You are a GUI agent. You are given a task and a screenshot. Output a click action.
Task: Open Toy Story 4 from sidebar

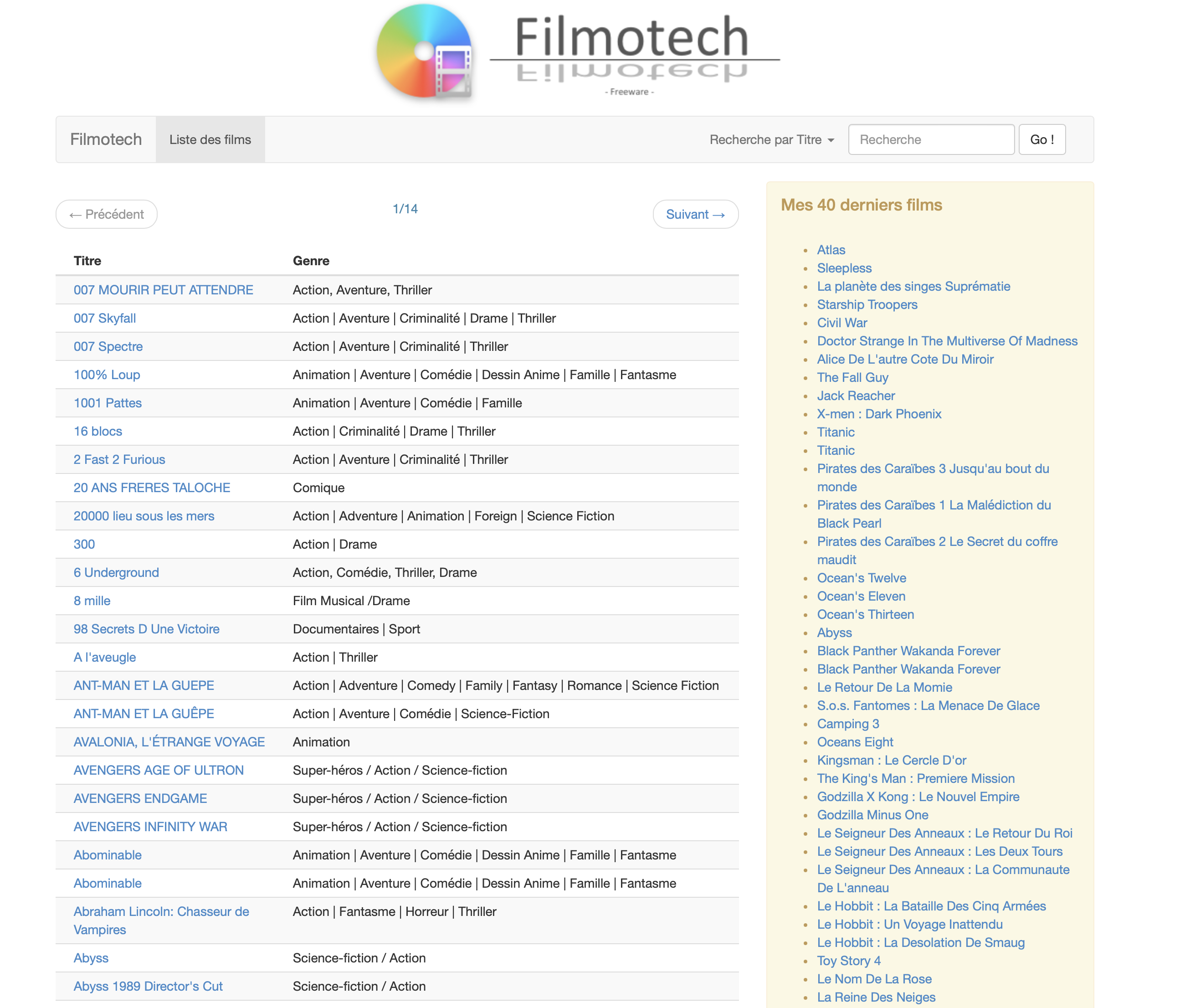pos(848,961)
